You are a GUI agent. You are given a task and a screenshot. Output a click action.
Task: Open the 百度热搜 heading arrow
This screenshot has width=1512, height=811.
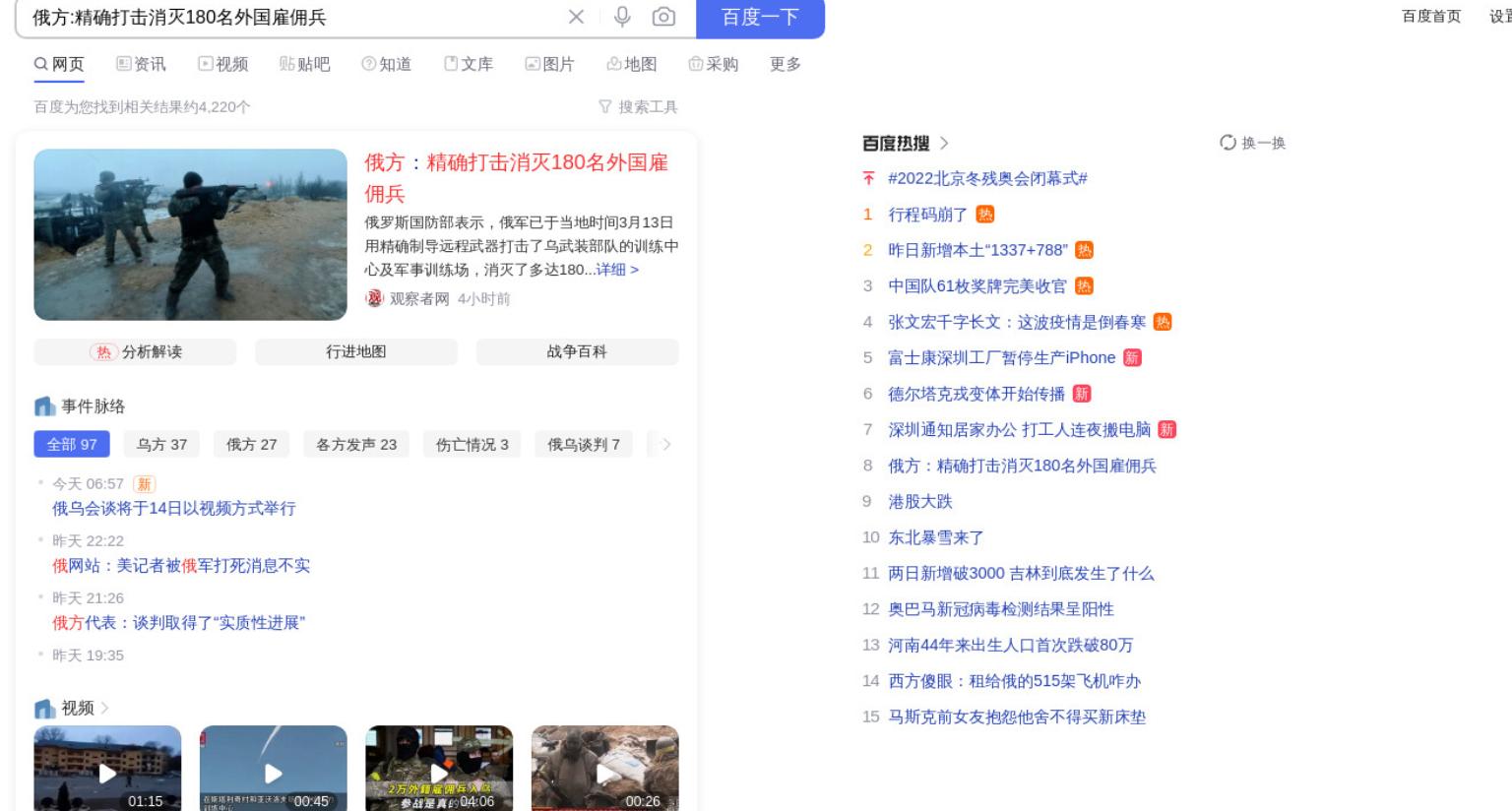(944, 143)
